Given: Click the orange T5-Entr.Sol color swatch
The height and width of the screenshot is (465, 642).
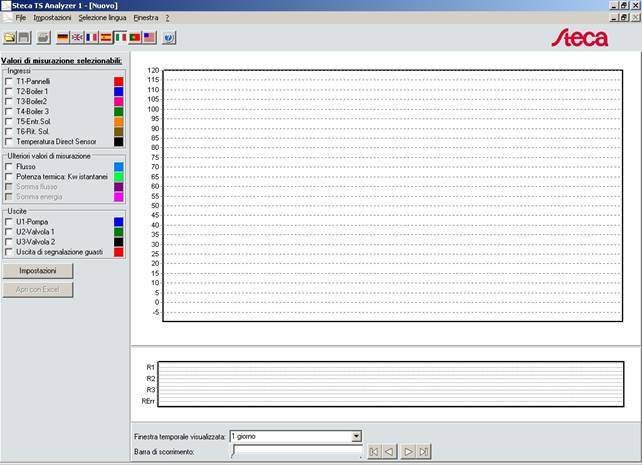Looking at the screenshot, I should point(118,122).
